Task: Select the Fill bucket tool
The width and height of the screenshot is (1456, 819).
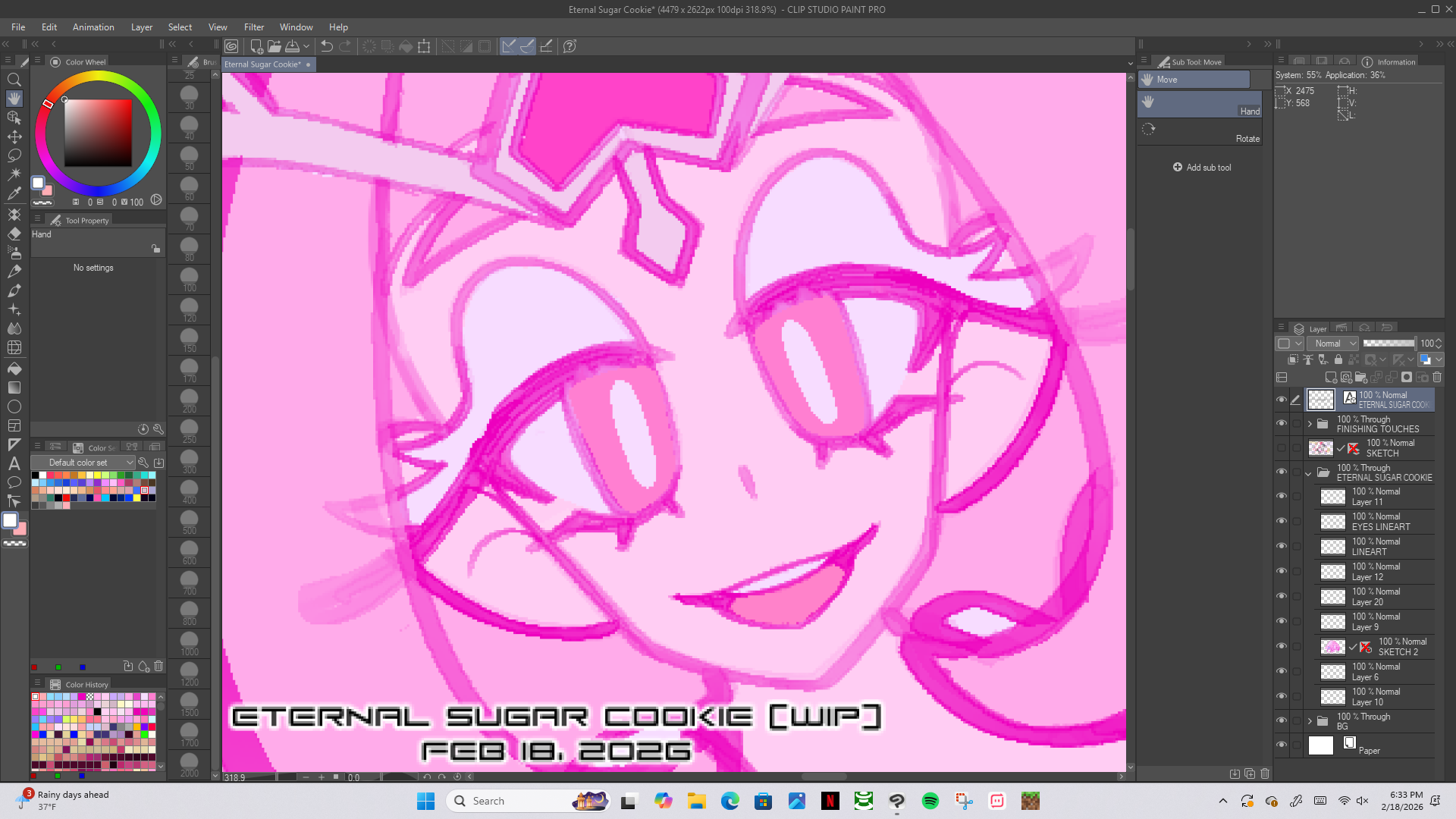Action: 14,369
